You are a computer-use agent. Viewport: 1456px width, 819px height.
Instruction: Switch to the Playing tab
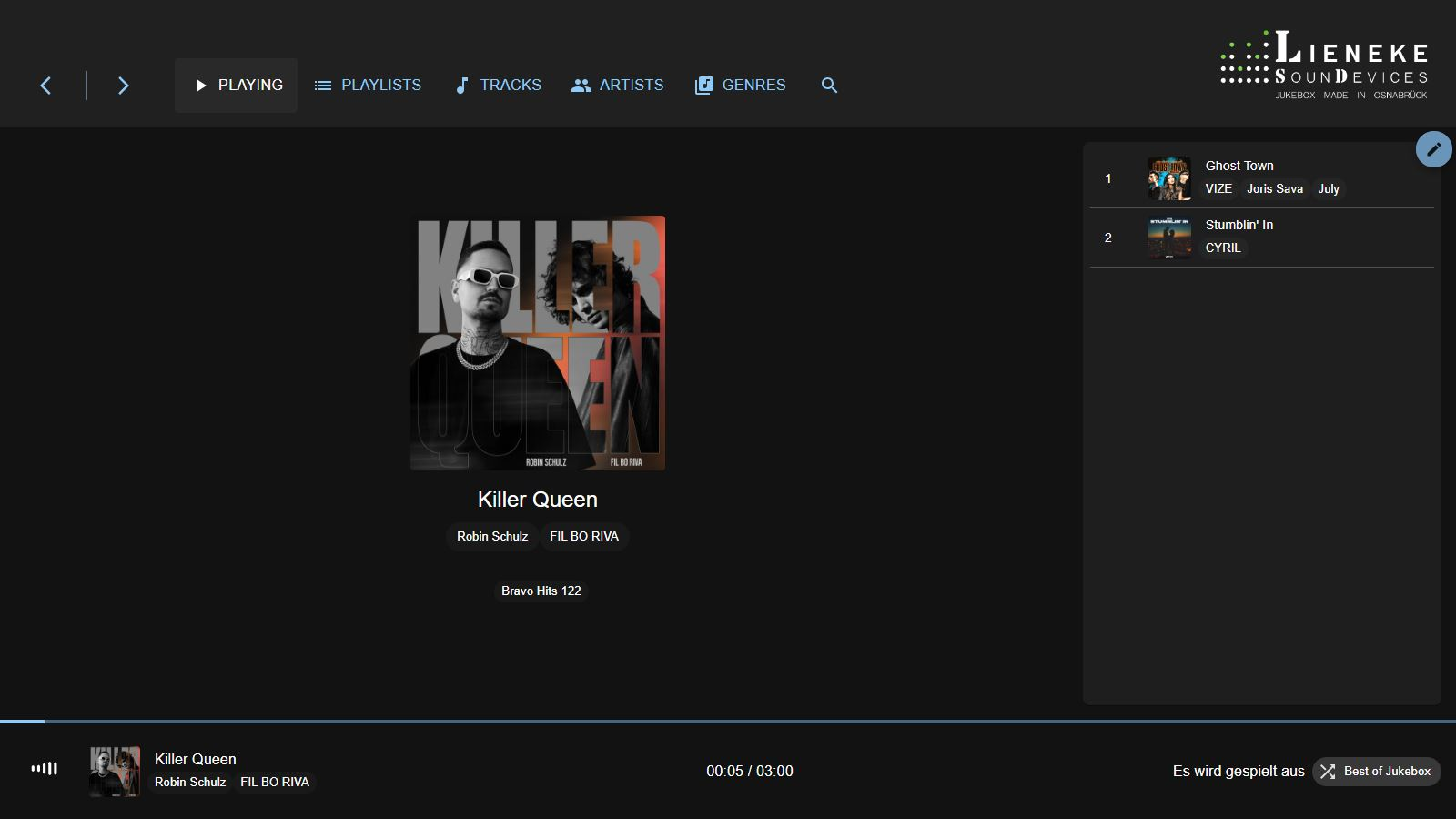click(237, 86)
